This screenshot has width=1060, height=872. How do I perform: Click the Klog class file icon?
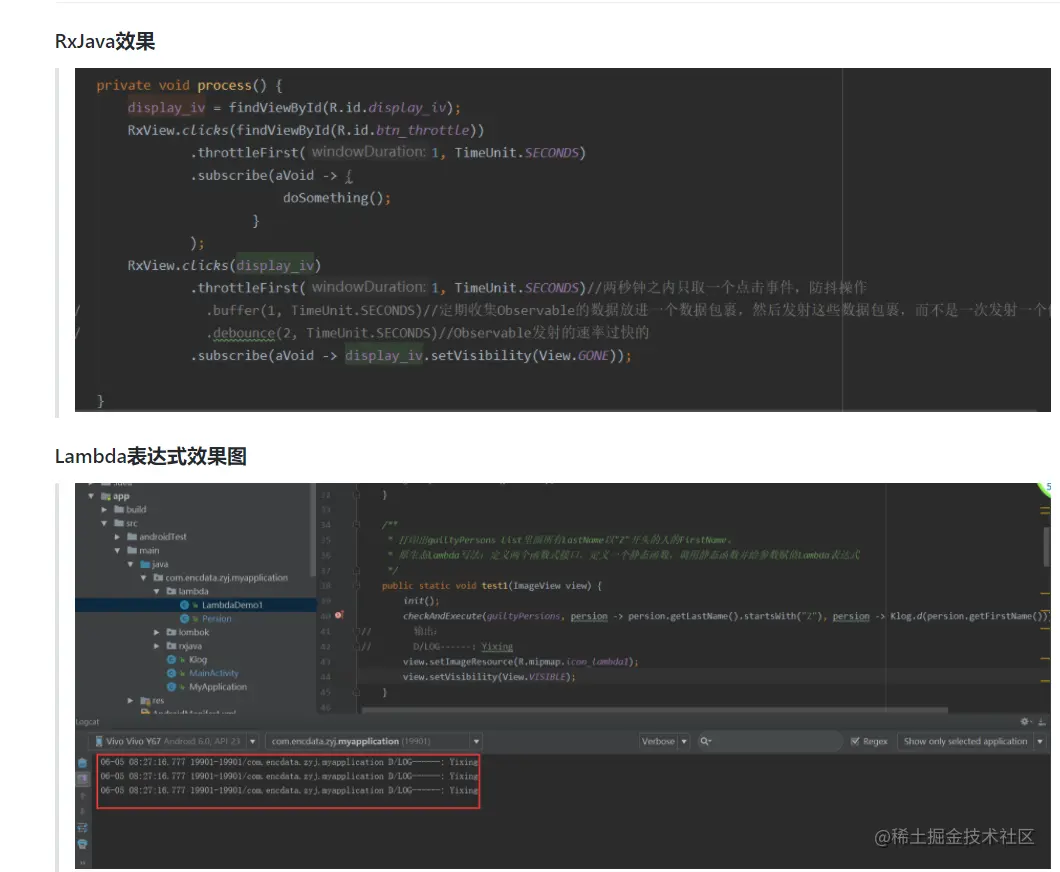coord(172,659)
